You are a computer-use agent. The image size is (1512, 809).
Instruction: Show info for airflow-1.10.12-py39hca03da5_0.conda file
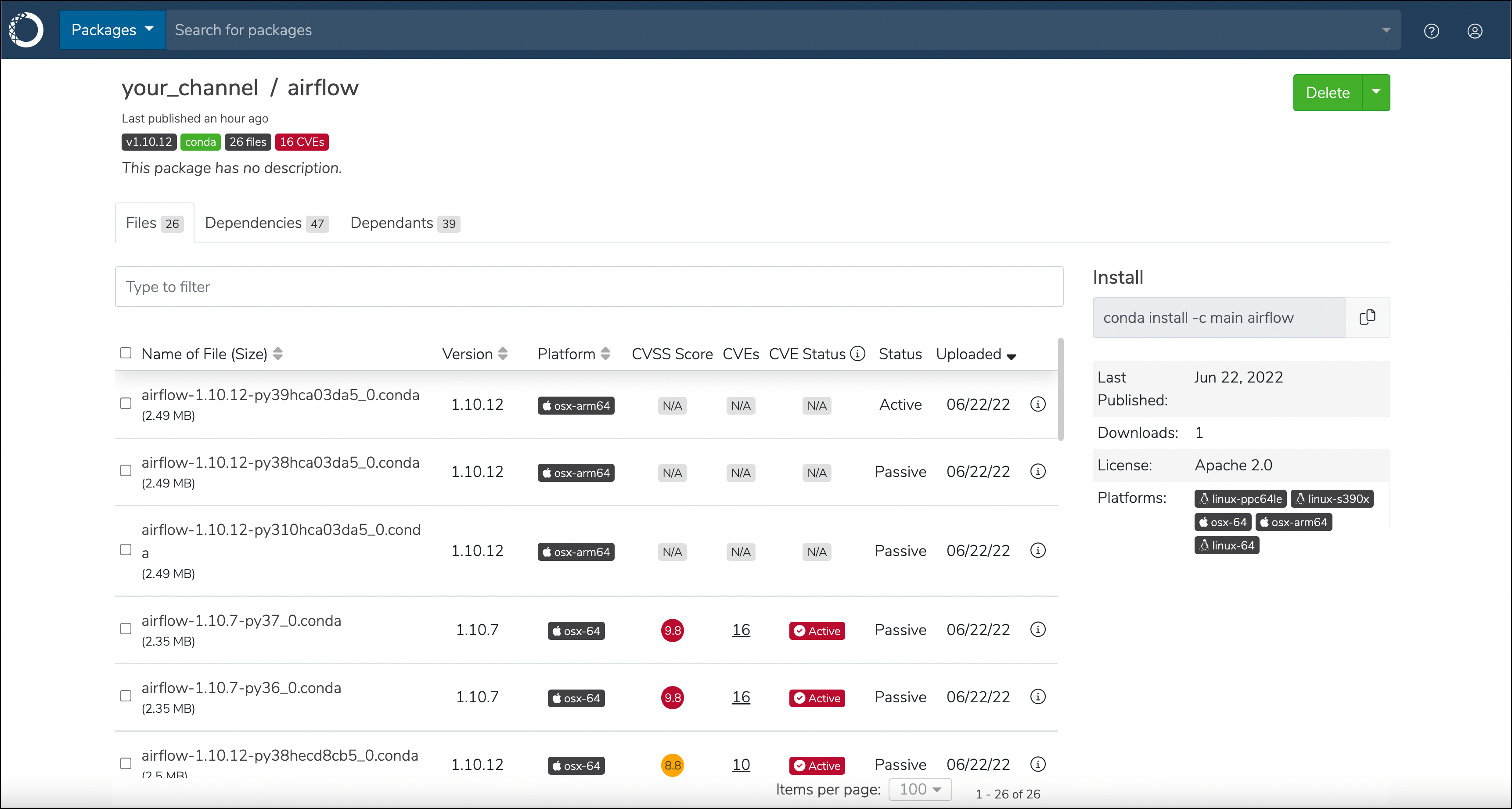coord(1038,404)
